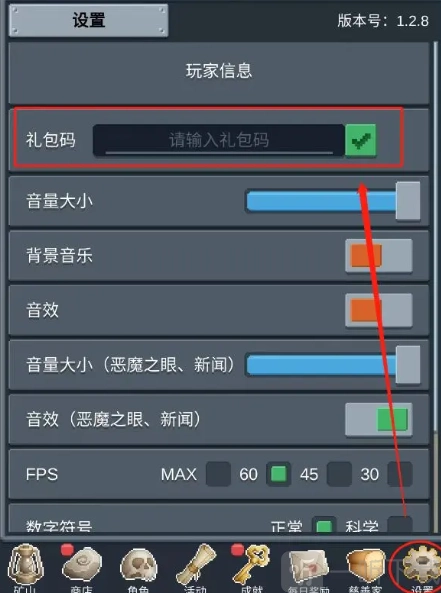Confirm gift code with green checkmark
Image resolution: width=441 pixels, height=593 pixels.
[x=361, y=140]
